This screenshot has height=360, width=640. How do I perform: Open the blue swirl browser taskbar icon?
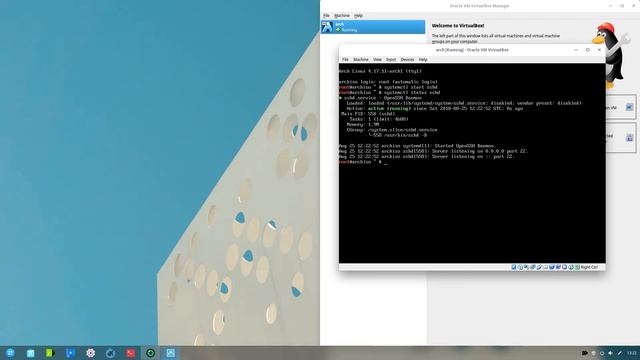(110, 353)
